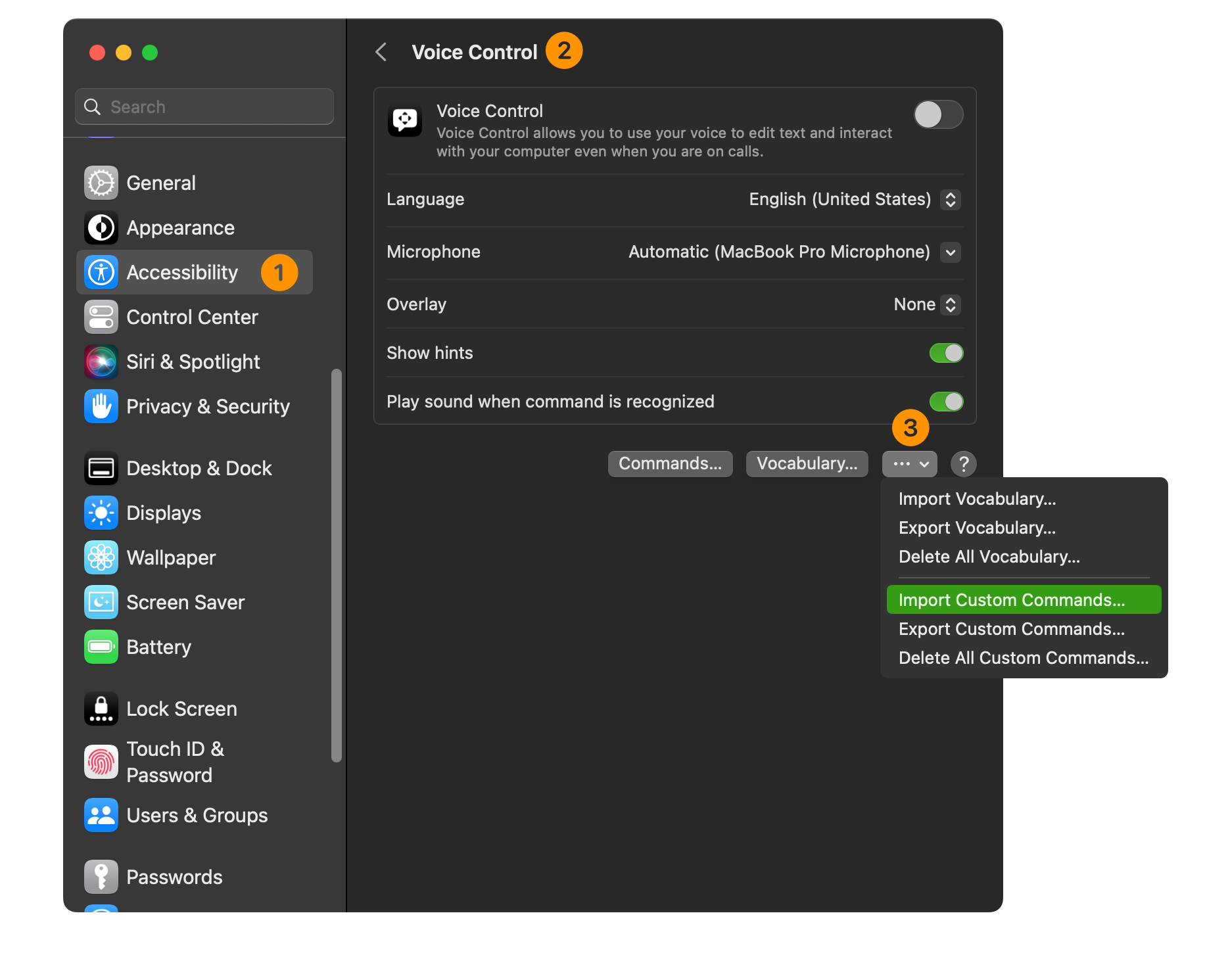The width and height of the screenshot is (1205, 980).
Task: Click the search magnifier icon
Action: point(93,107)
